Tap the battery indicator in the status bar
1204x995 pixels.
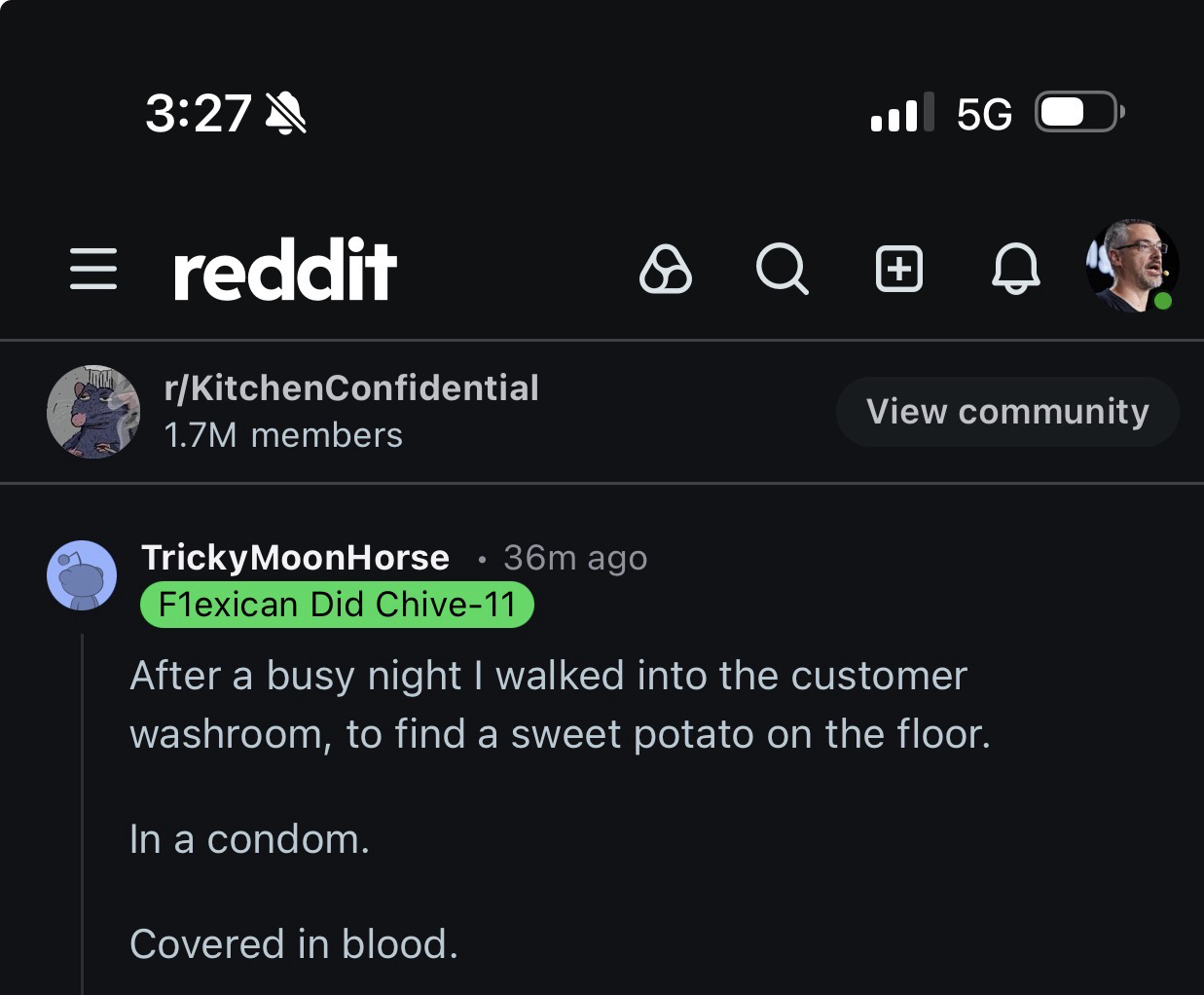1078,113
